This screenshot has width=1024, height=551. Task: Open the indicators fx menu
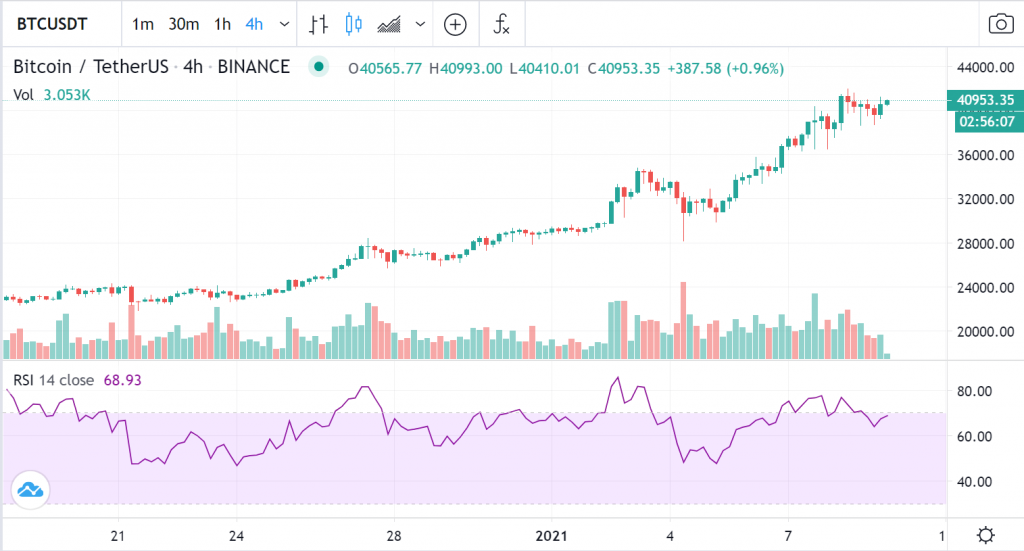[x=499, y=23]
